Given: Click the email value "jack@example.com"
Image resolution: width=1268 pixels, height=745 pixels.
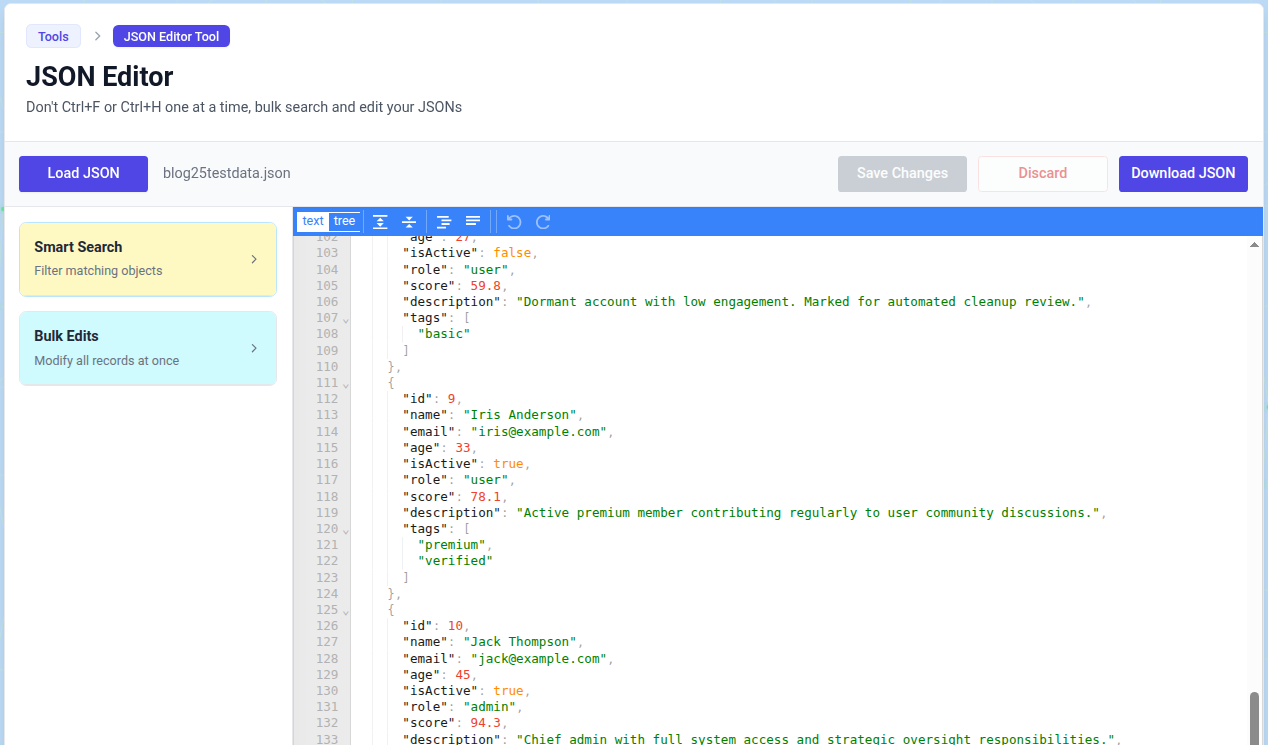Looking at the screenshot, I should tap(540, 659).
